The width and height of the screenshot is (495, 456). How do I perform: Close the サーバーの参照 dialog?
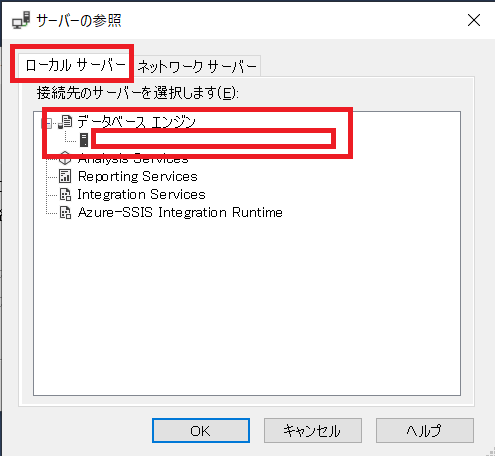(x=474, y=20)
